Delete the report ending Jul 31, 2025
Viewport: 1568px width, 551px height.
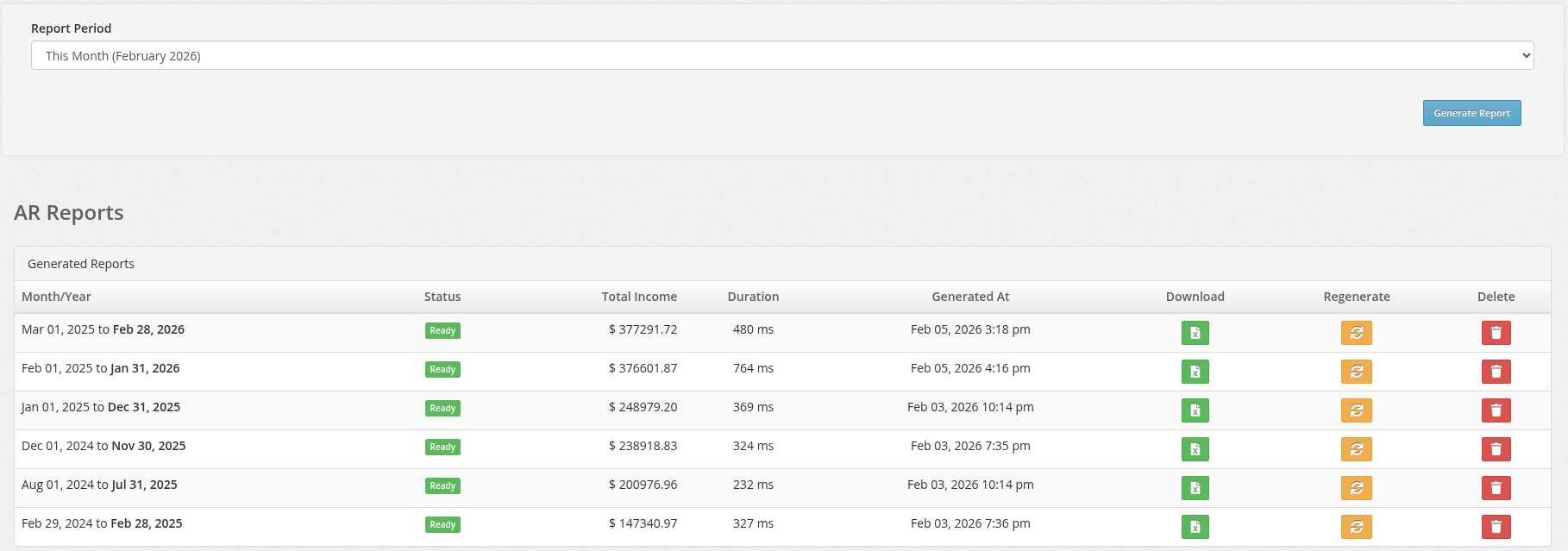(1496, 488)
